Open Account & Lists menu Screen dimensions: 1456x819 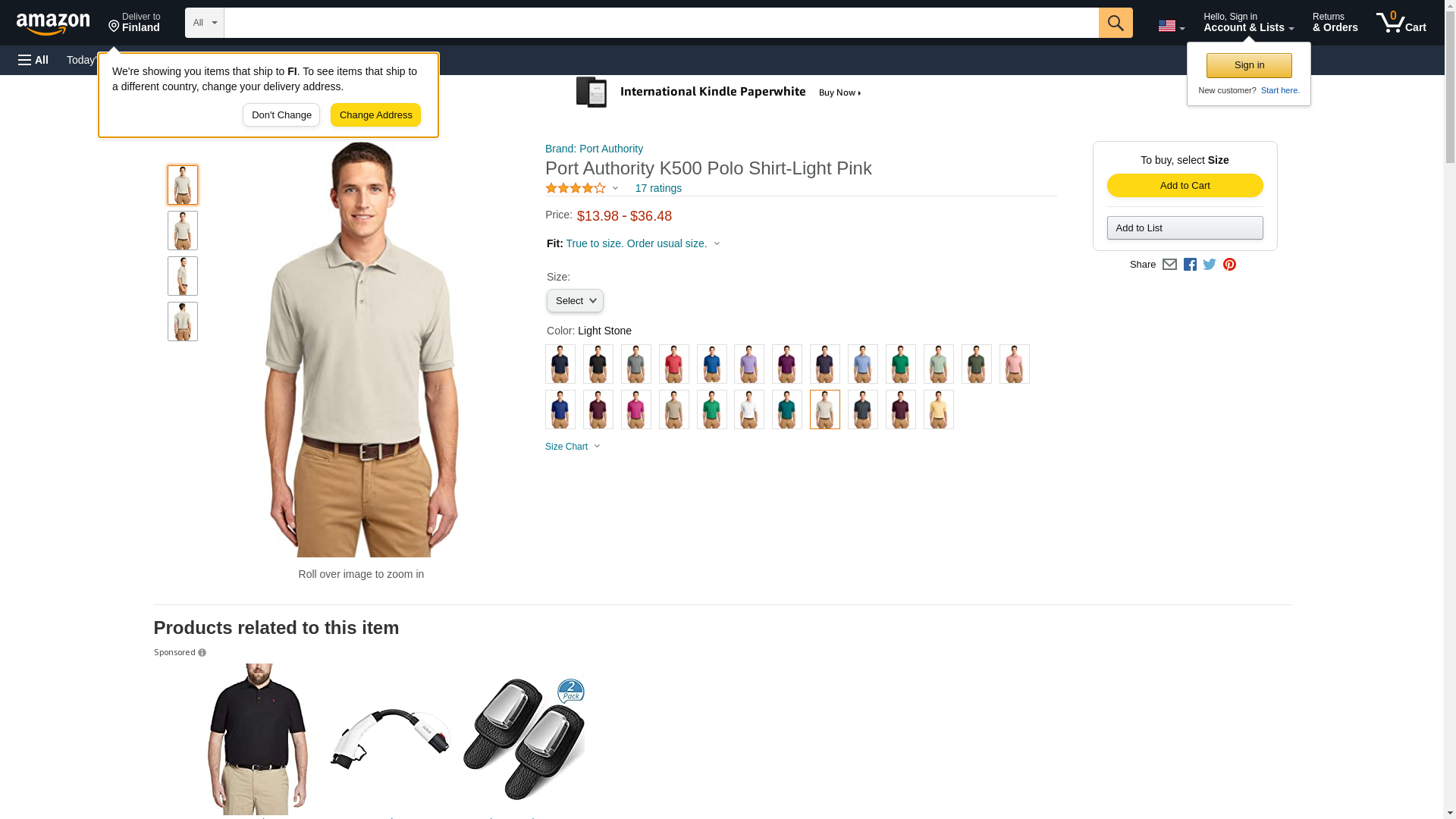pyautogui.click(x=1248, y=23)
